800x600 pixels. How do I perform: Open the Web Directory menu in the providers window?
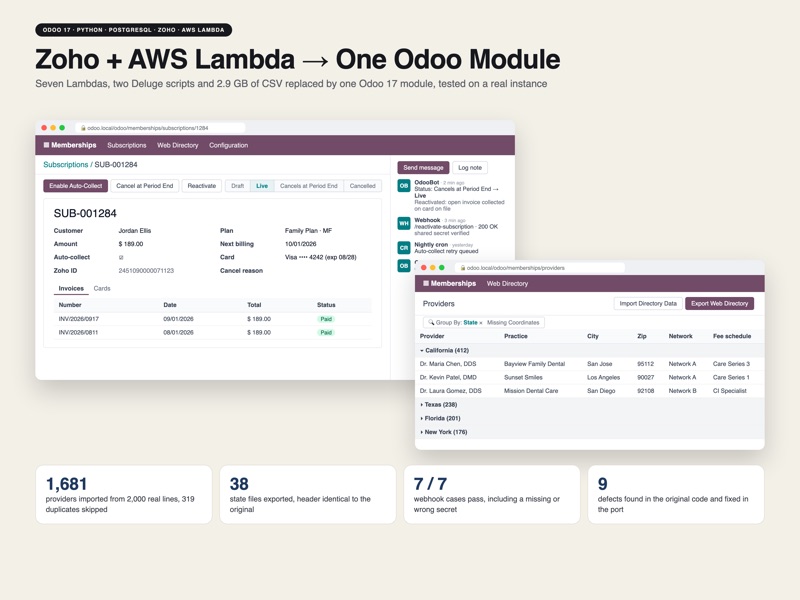[507, 284]
